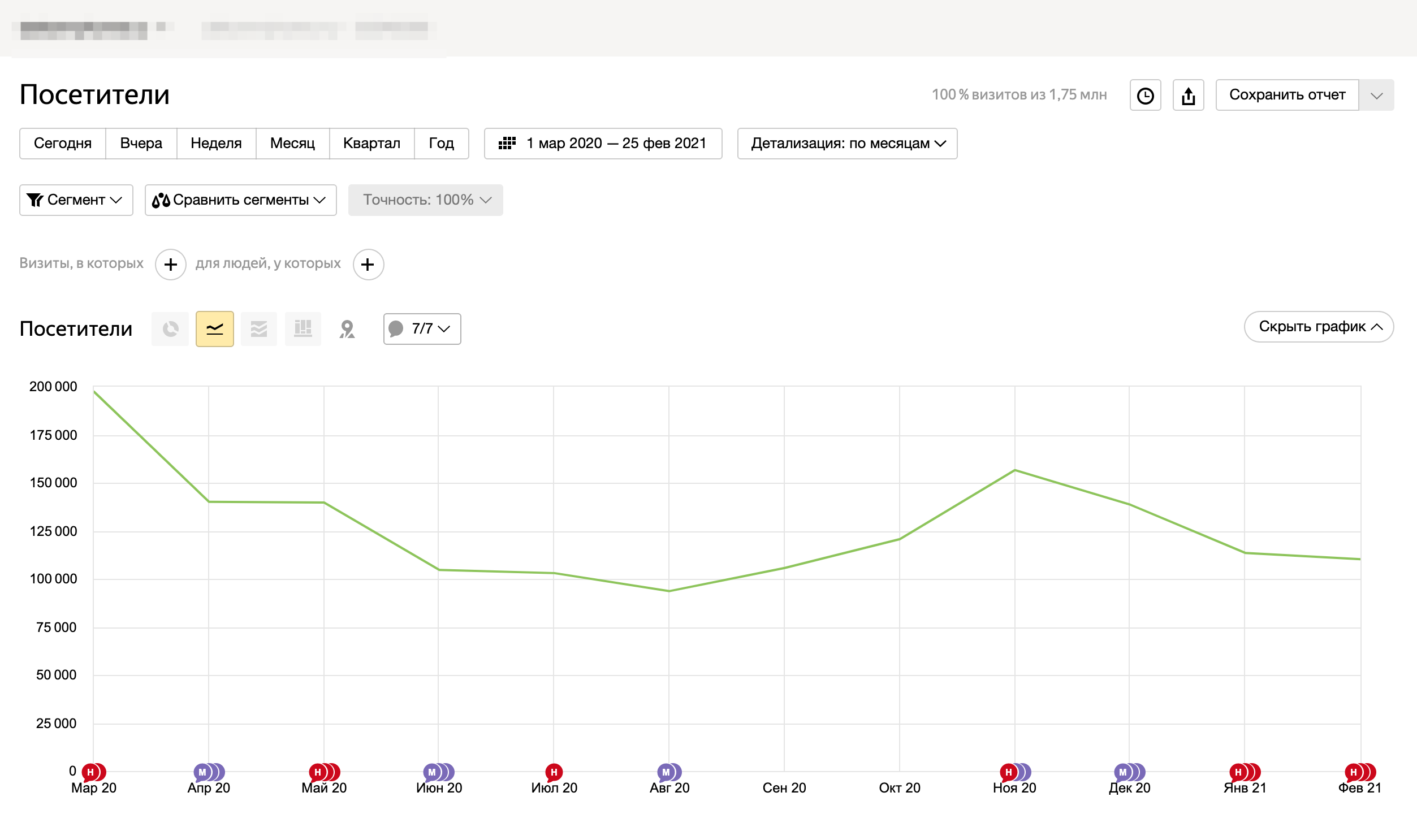
Task: Select the pie chart view icon
Action: click(170, 329)
